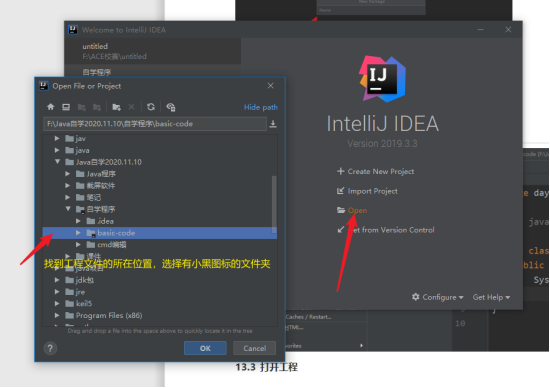Viewport: 550px width, 388px height.
Task: Go to the home directory icon
Action: (51, 107)
